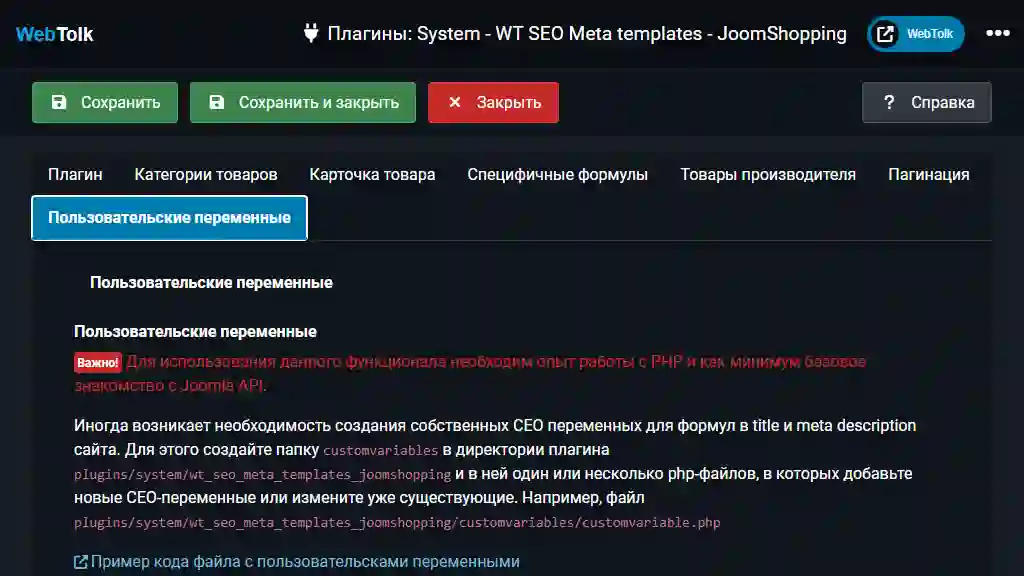This screenshot has height=576, width=1024.
Task: Click the Сохранить button
Action: [105, 103]
